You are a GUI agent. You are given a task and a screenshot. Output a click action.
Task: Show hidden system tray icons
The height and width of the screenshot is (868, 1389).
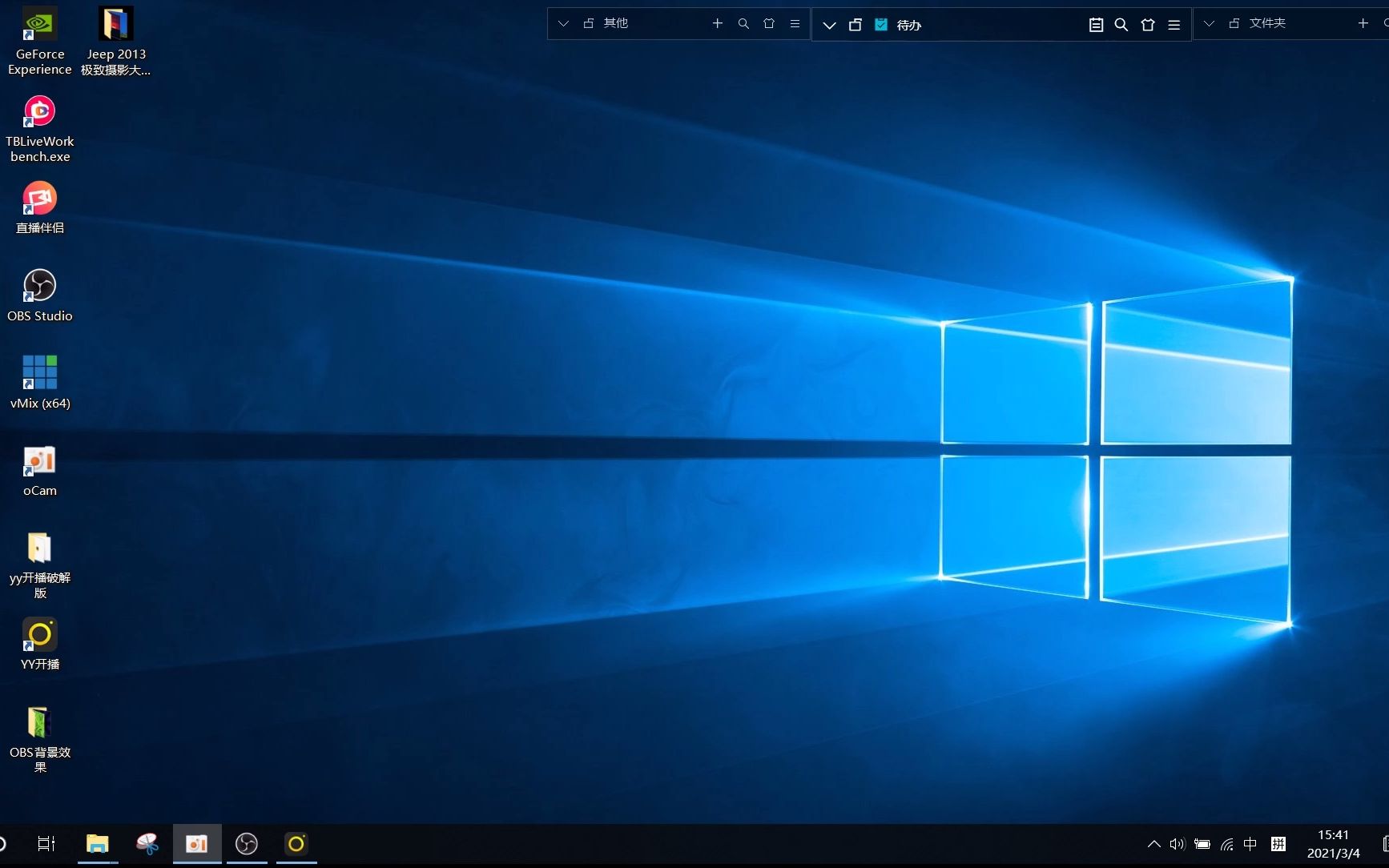pos(1154,844)
